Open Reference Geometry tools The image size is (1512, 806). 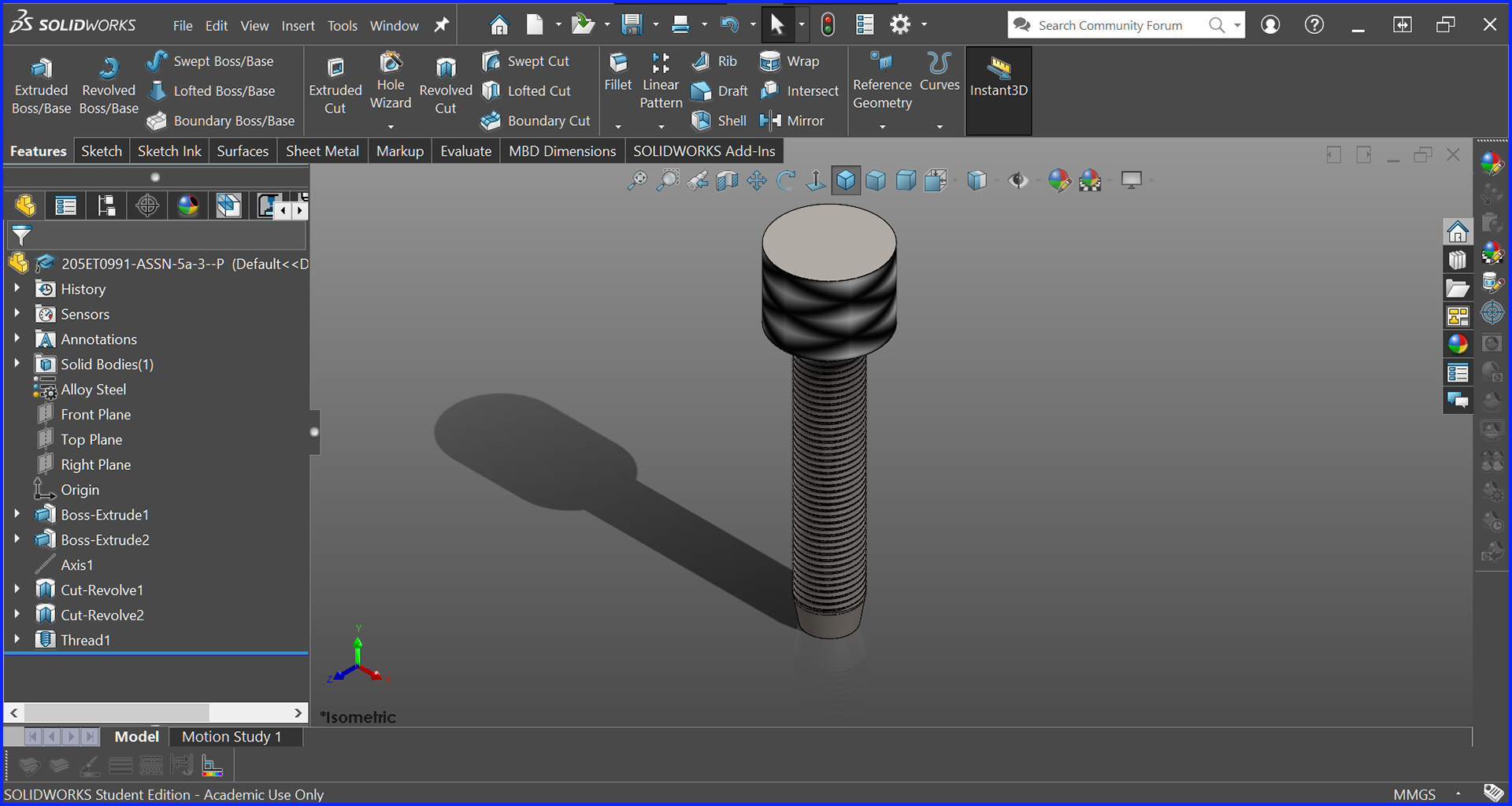coord(882,81)
